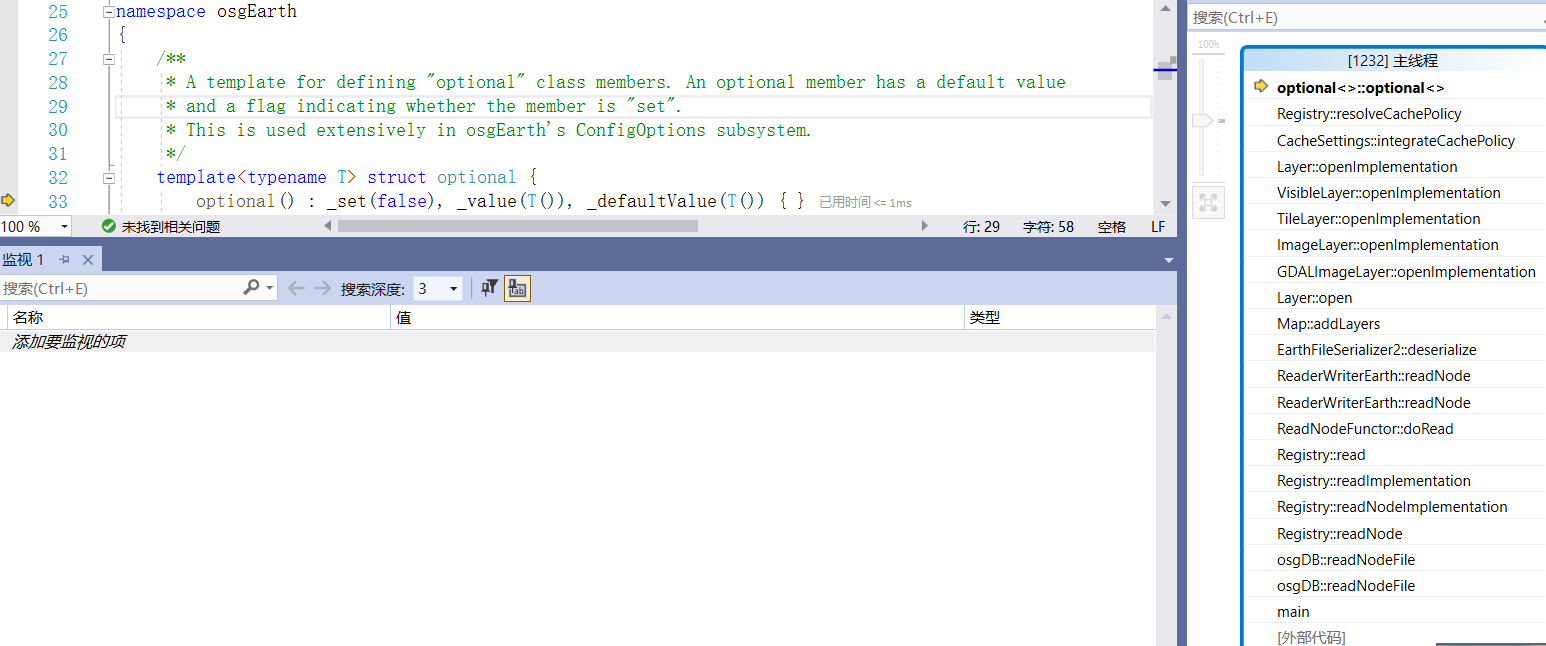1546x646 pixels.
Task: Click the 空格 indentation indicator
Action: [x=1112, y=227]
